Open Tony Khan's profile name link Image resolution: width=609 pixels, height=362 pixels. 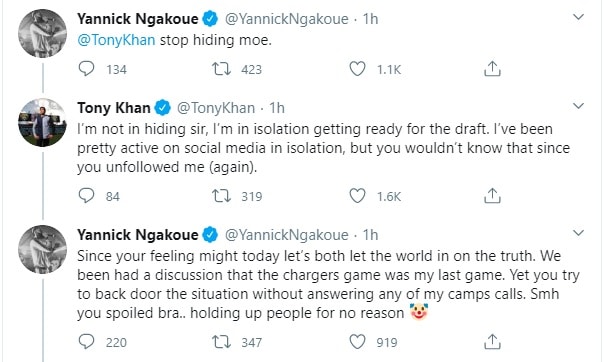(113, 108)
